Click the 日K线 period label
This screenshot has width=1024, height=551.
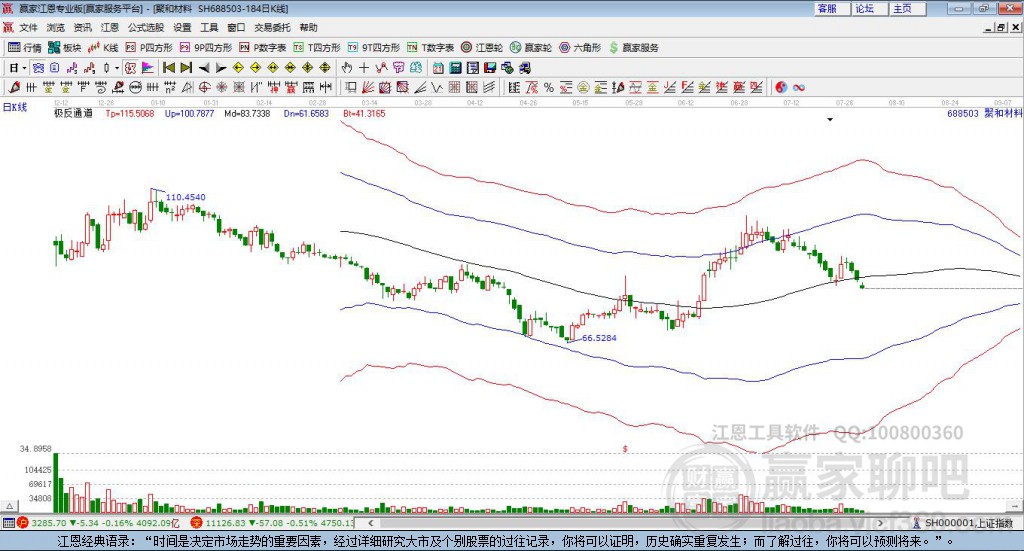(15, 108)
